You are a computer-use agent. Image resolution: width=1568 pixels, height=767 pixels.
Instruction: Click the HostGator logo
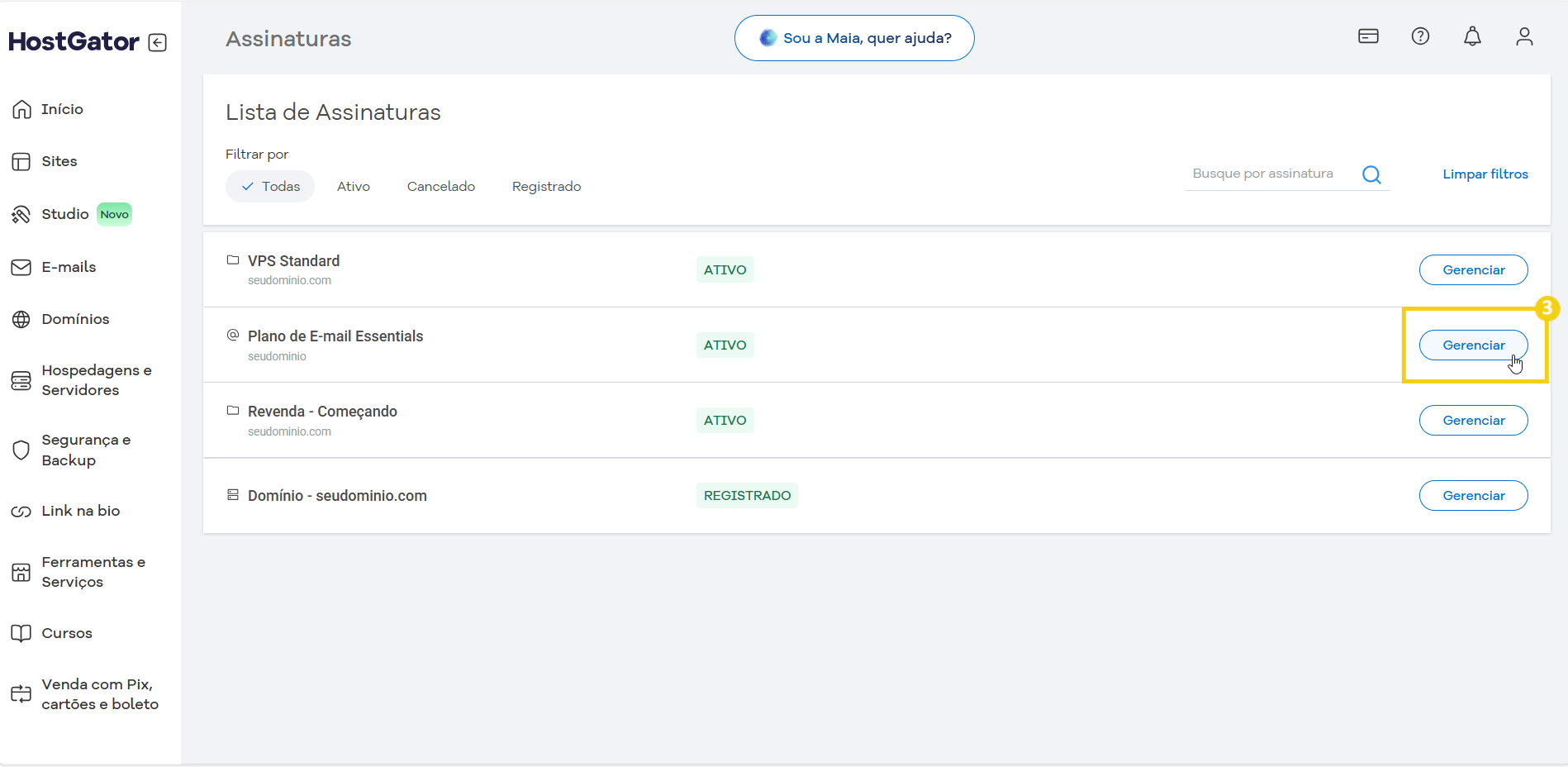74,41
